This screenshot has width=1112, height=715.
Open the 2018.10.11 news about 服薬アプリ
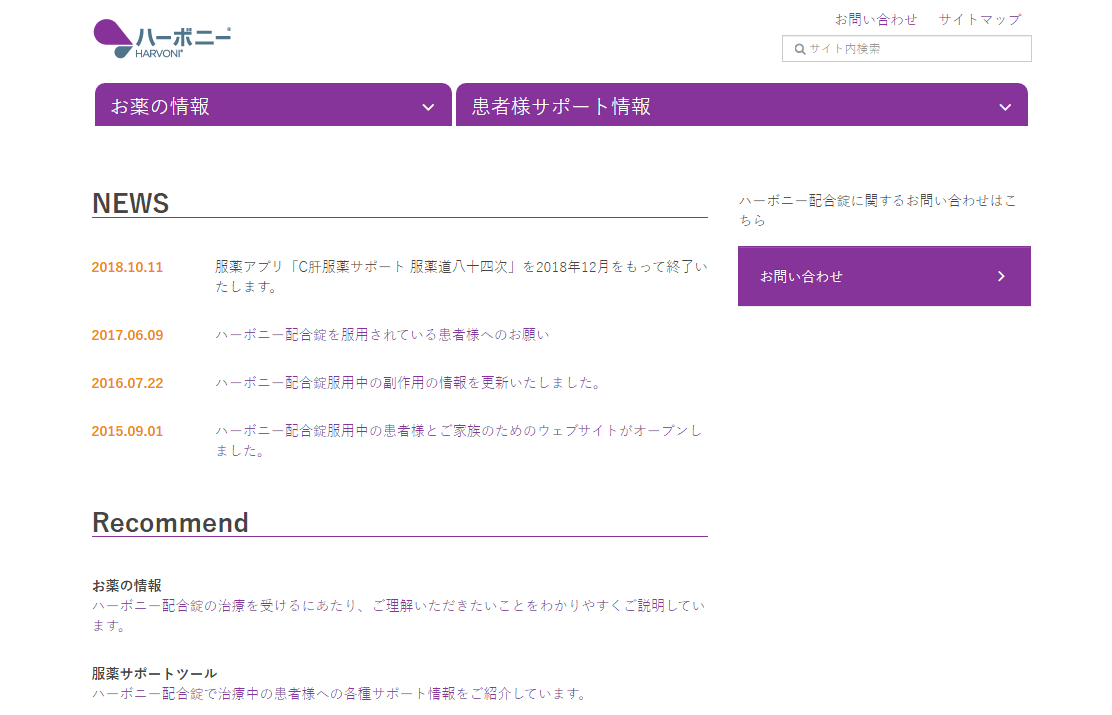[461, 277]
